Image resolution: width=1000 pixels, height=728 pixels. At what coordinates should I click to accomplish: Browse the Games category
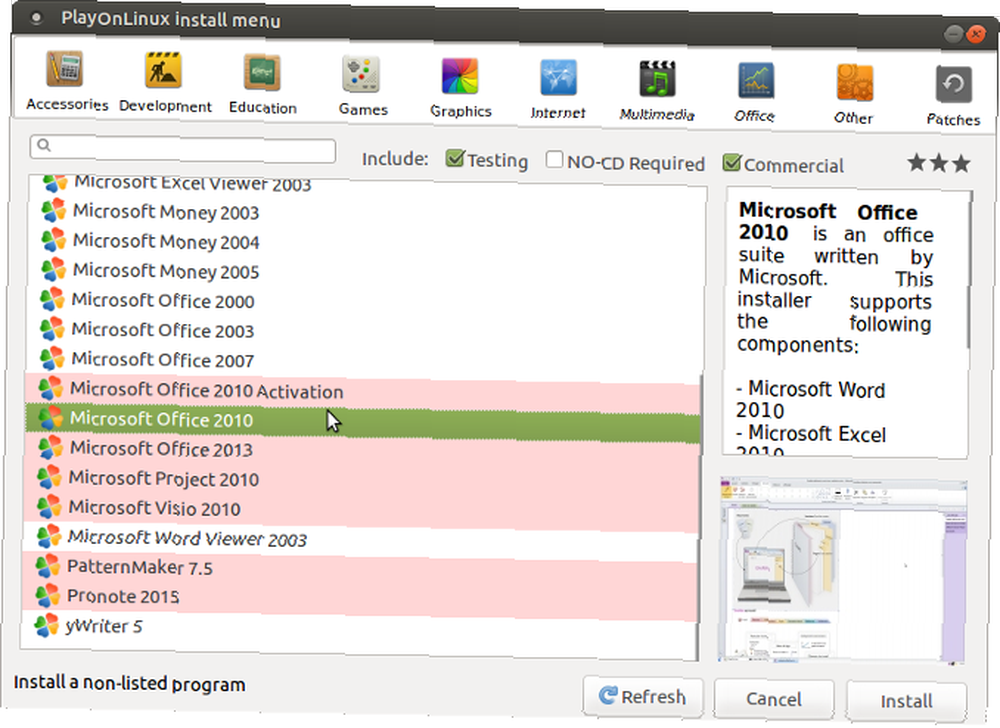[x=362, y=87]
